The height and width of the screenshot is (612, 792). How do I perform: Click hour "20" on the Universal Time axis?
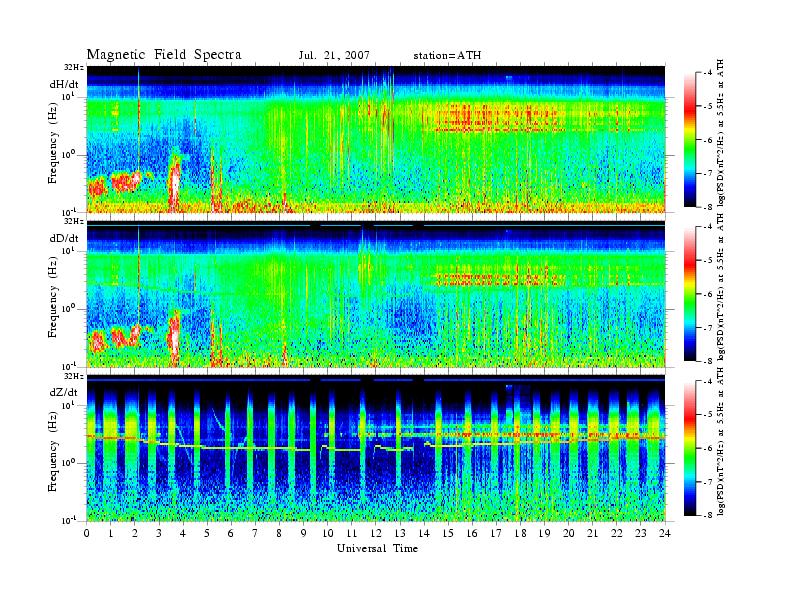pos(569,533)
